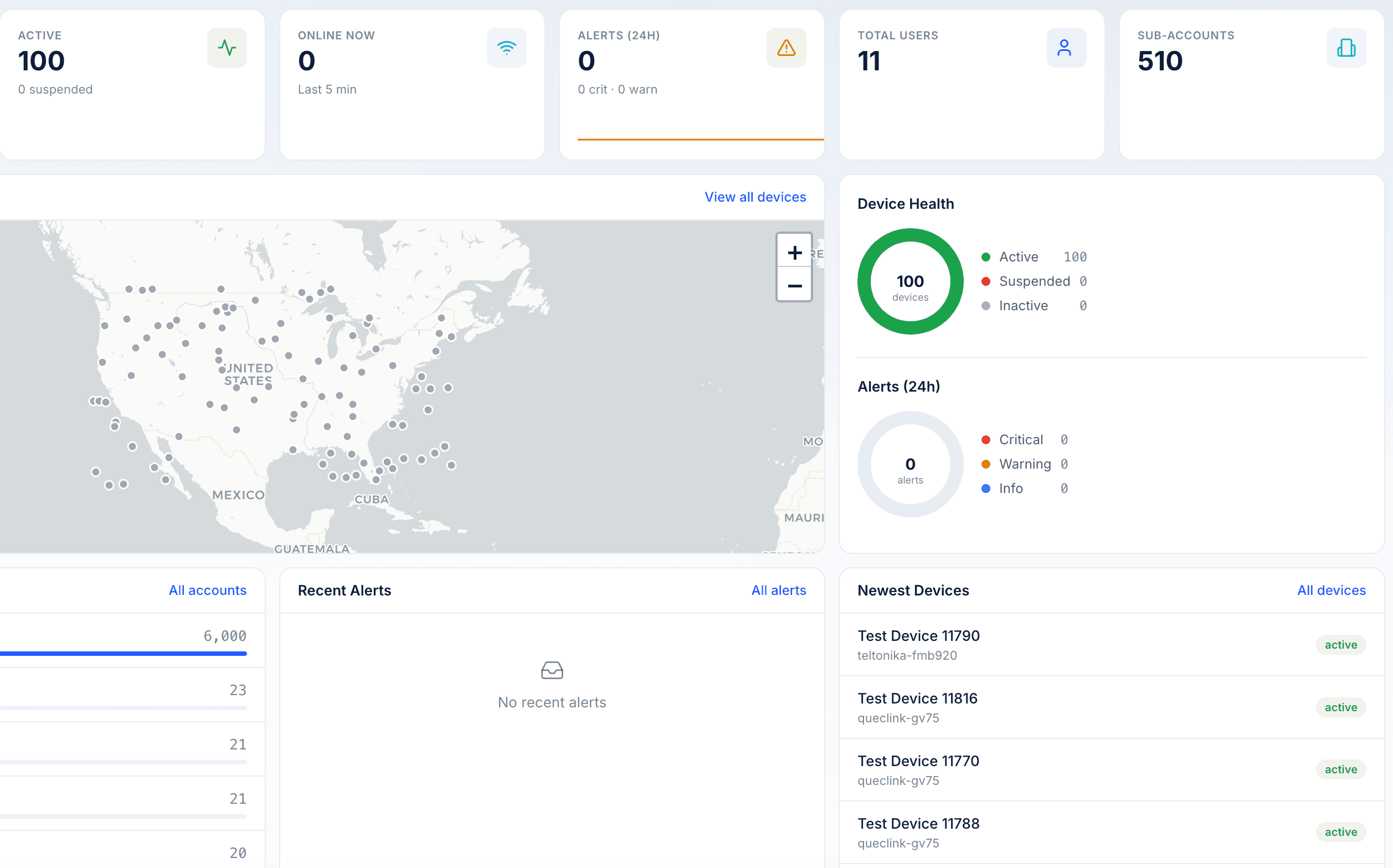
Task: Zoom out on the device map
Action: coord(794,285)
